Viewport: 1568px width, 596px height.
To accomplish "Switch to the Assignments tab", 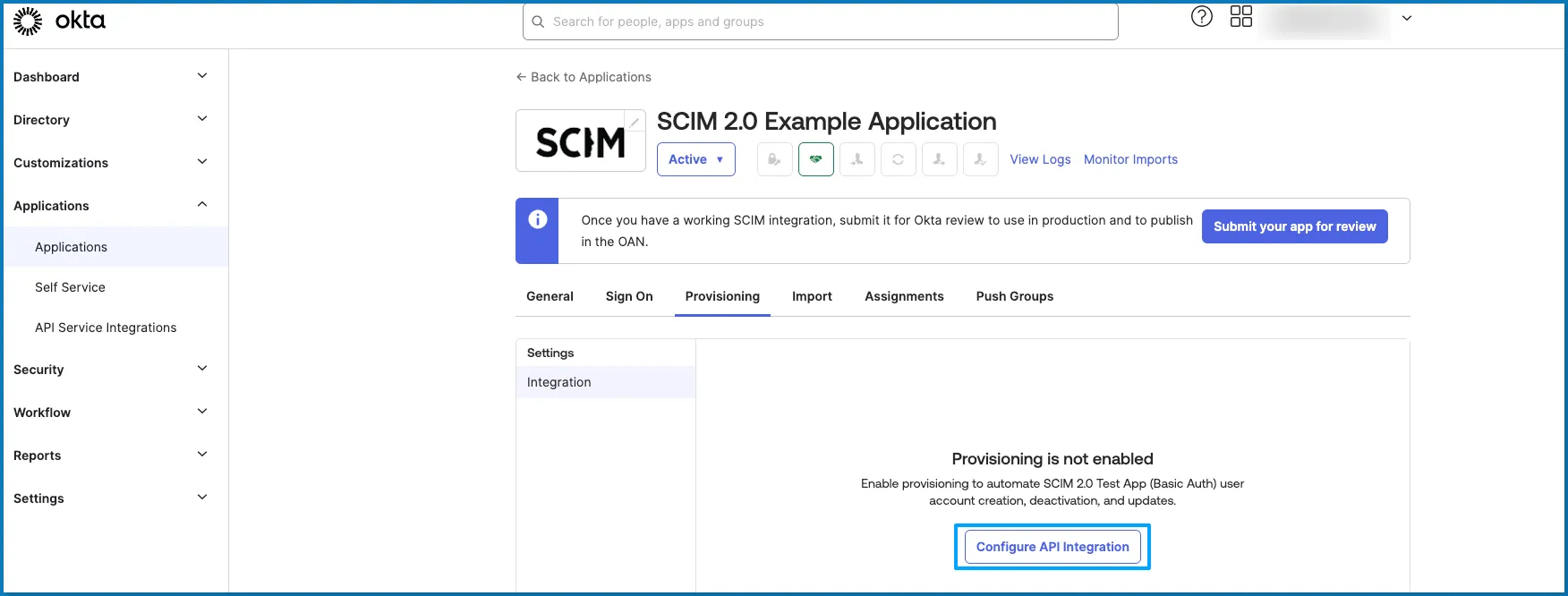I will coord(903,296).
